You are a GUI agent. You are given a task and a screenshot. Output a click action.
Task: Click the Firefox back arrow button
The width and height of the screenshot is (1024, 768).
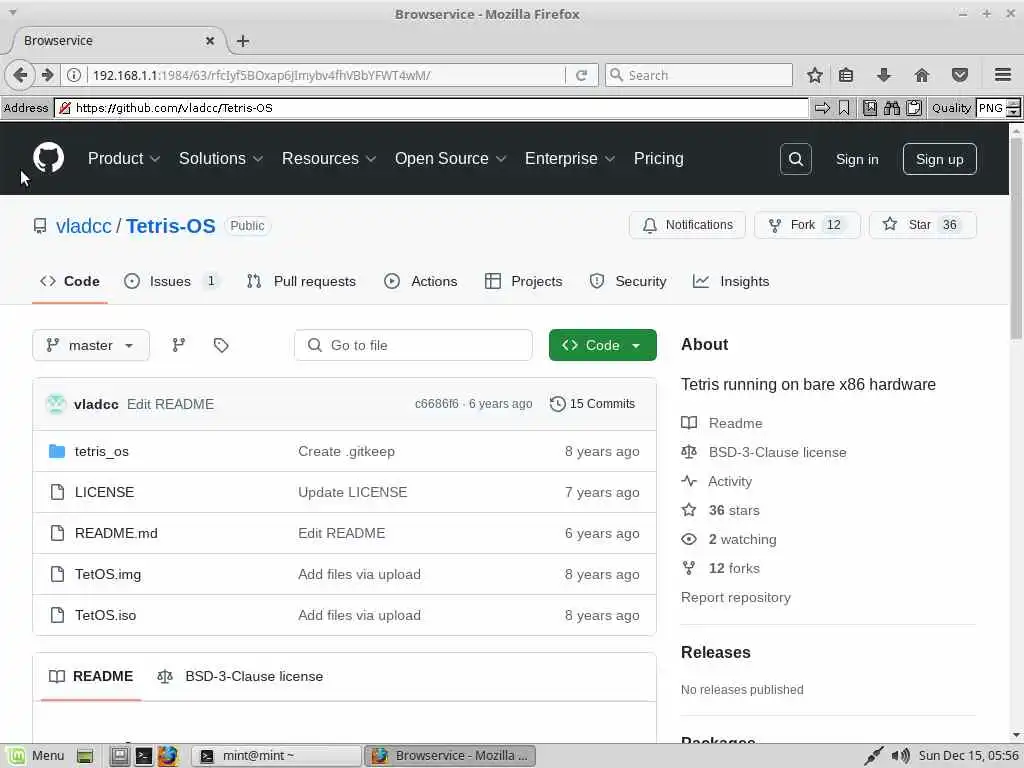(20, 75)
